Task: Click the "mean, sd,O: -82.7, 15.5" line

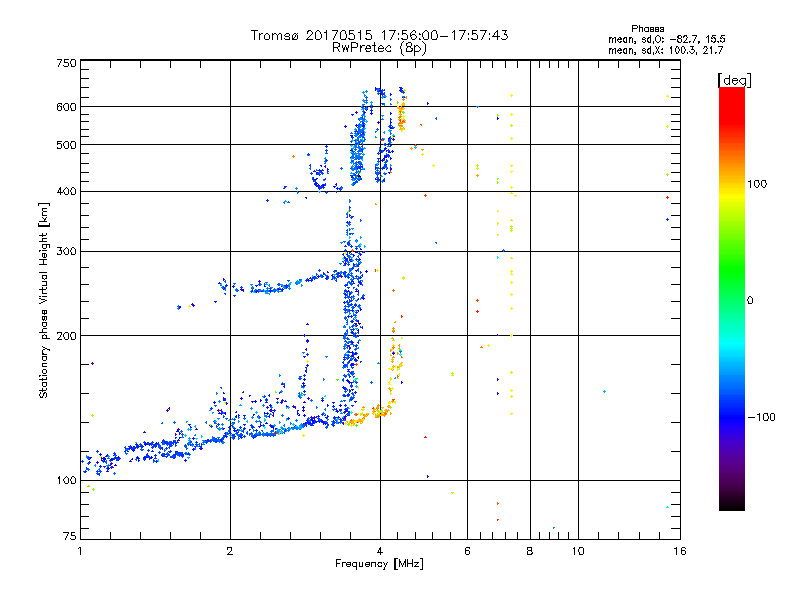Action: tap(666, 39)
